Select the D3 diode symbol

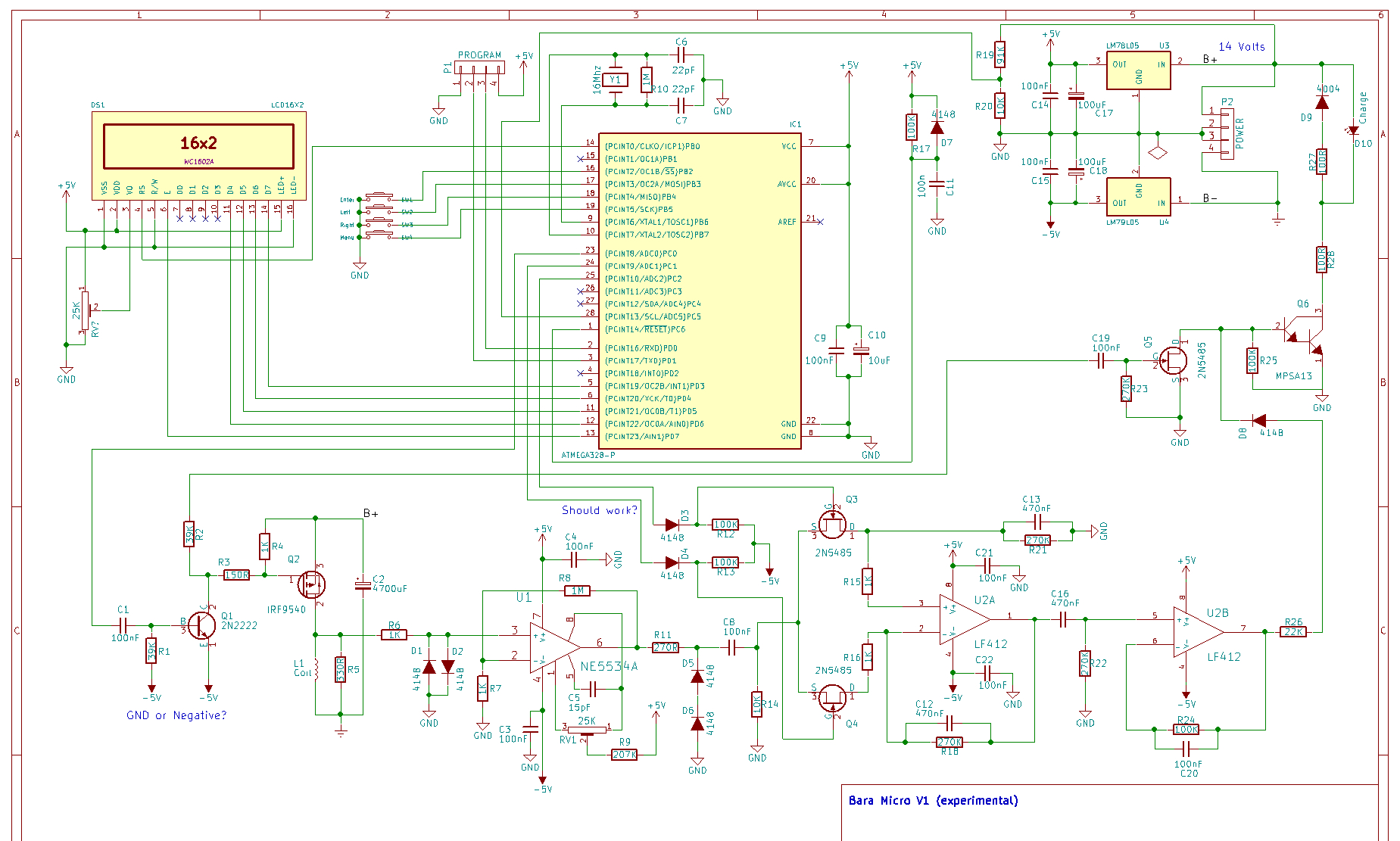tap(671, 525)
